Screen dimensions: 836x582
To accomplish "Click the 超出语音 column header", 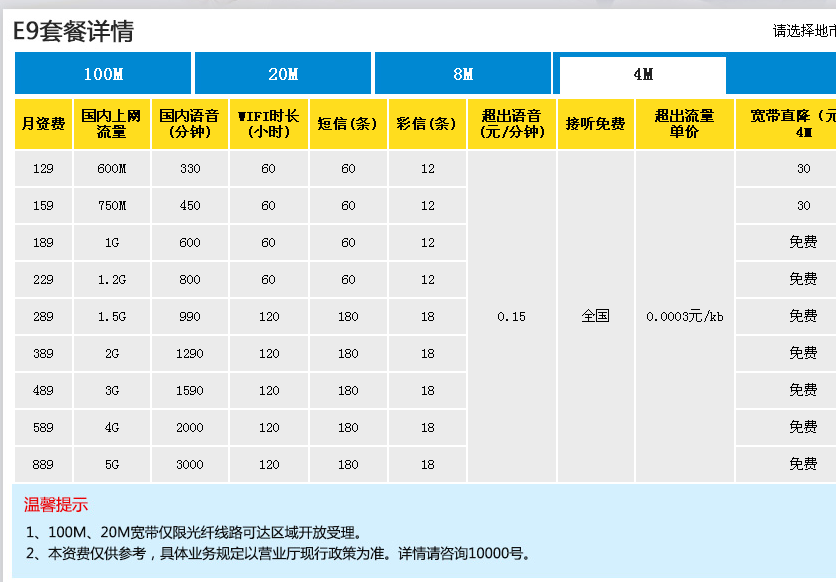I will tap(511, 124).
